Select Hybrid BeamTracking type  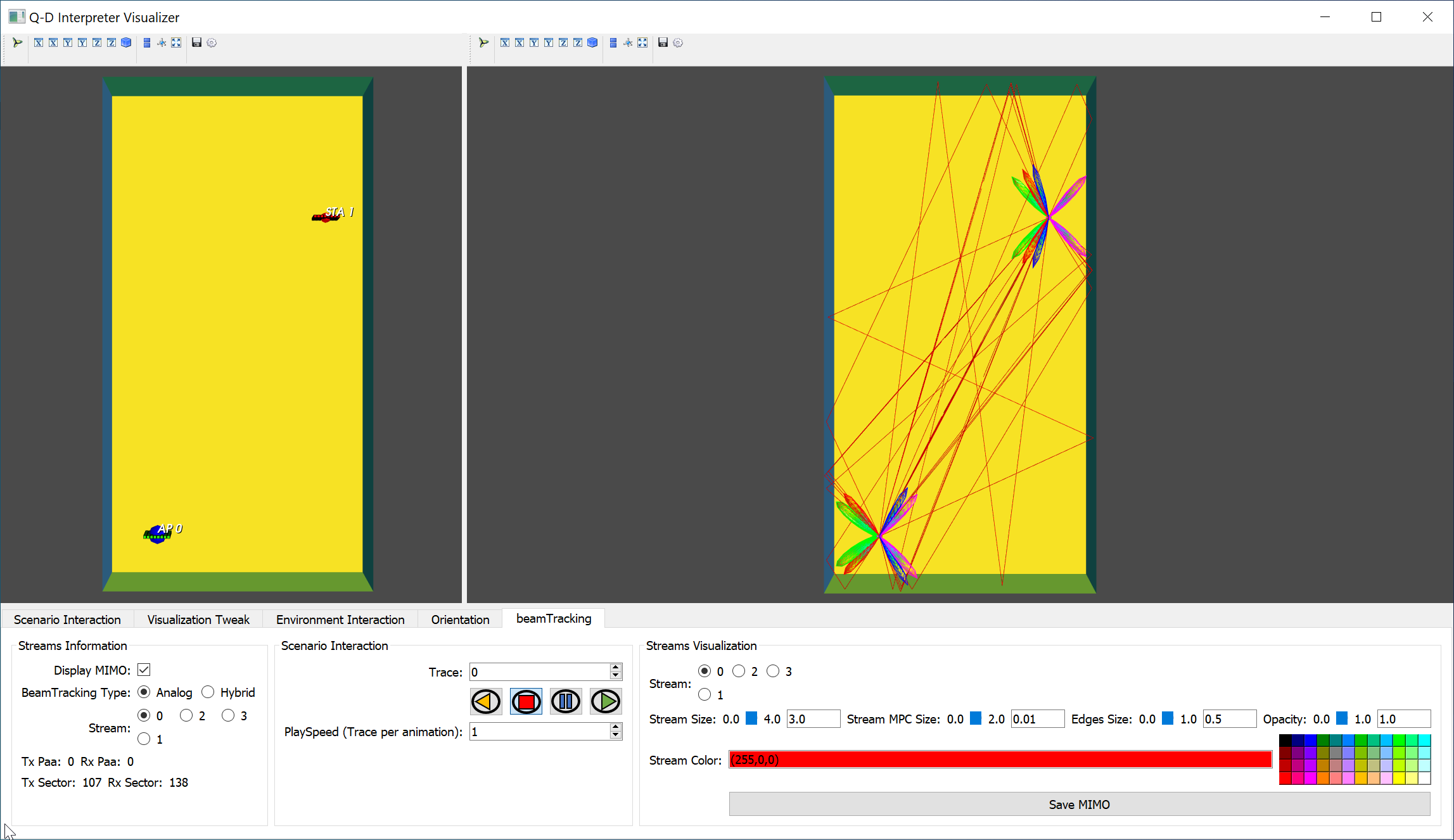[x=208, y=692]
